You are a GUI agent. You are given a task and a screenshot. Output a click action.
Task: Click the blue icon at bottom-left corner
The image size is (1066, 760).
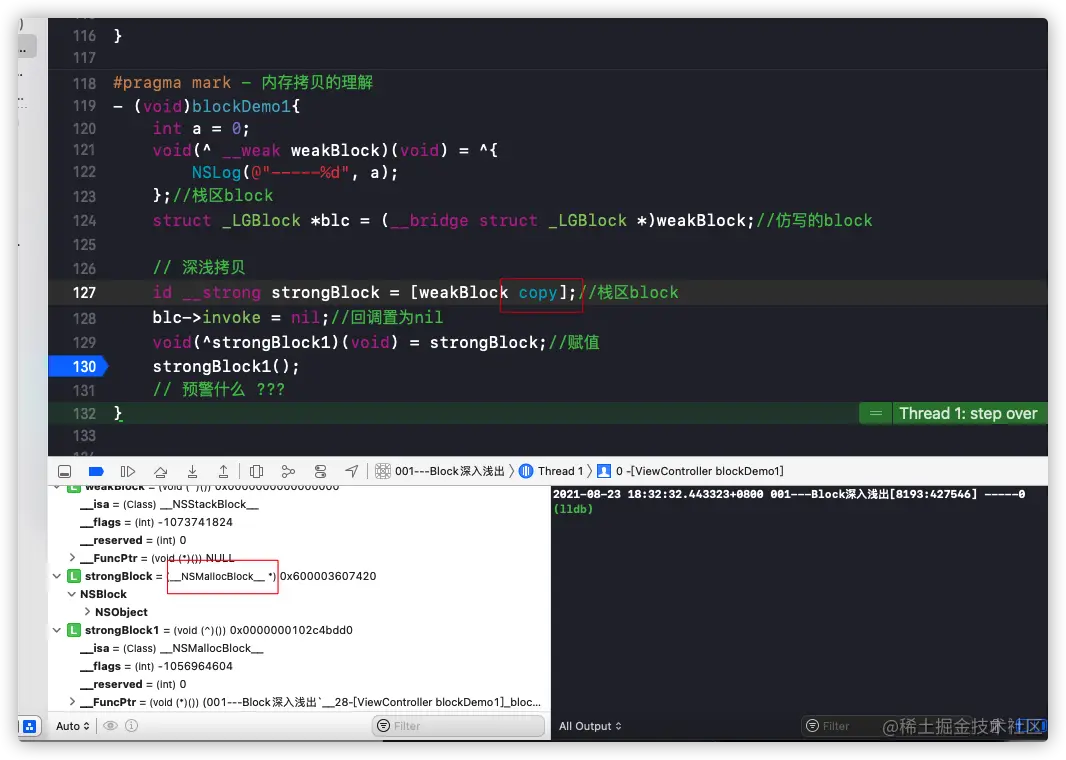[x=29, y=727]
